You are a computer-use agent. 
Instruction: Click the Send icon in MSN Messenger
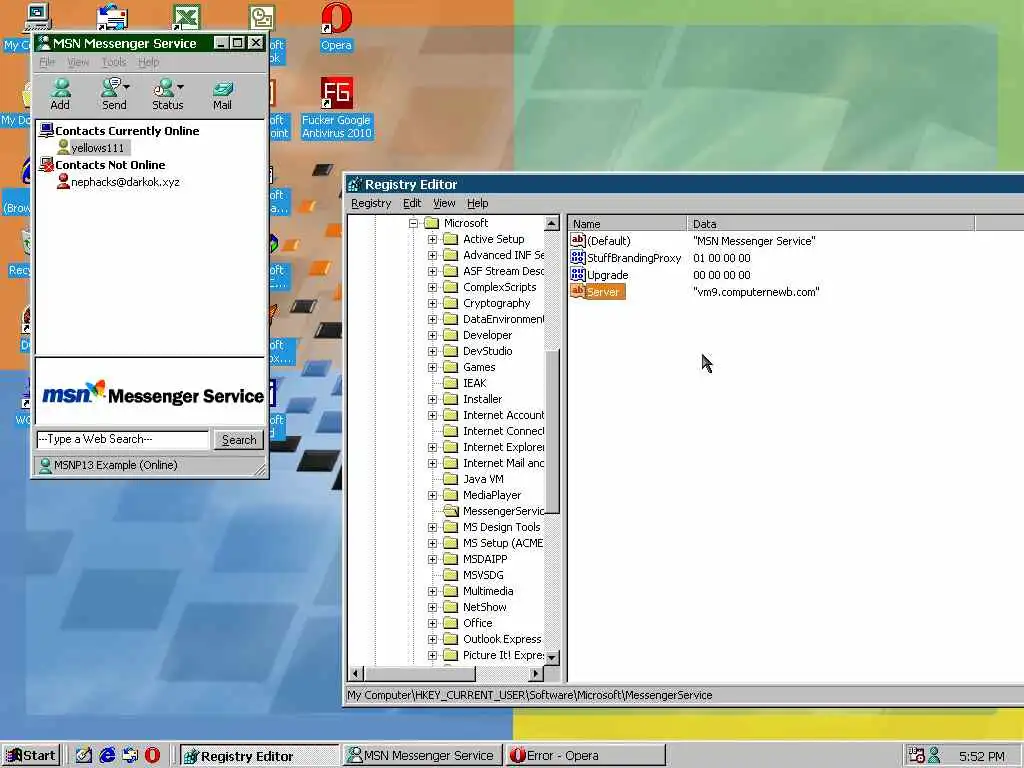click(114, 94)
